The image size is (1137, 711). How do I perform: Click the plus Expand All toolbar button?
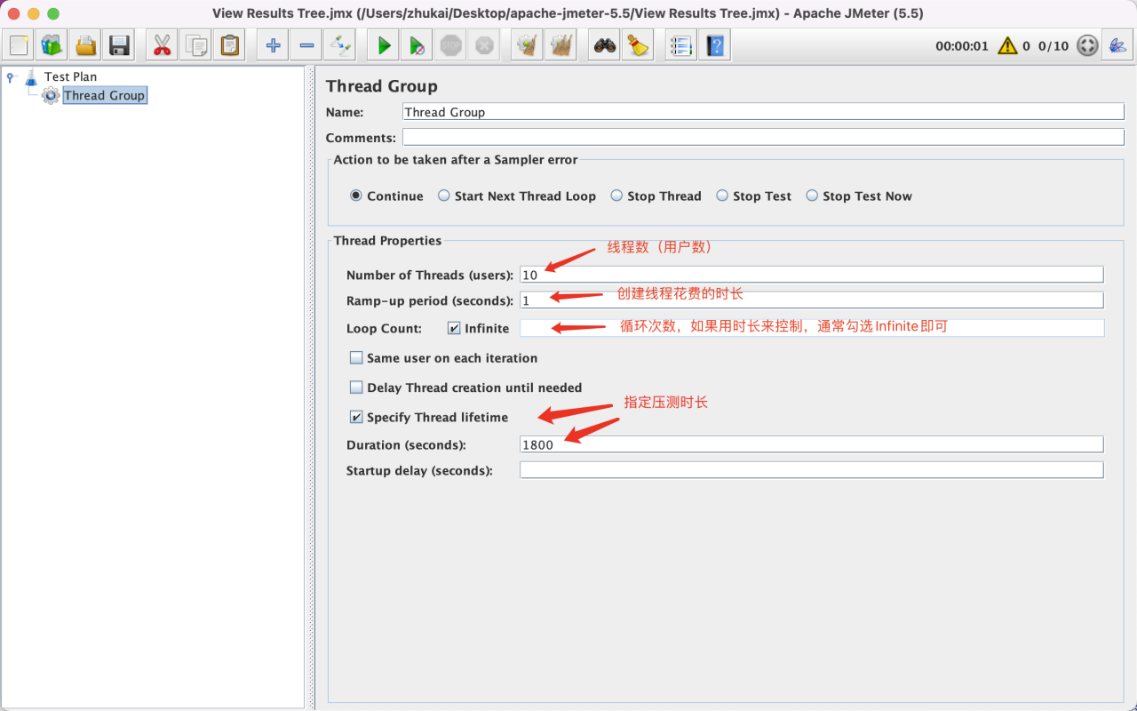pos(273,45)
